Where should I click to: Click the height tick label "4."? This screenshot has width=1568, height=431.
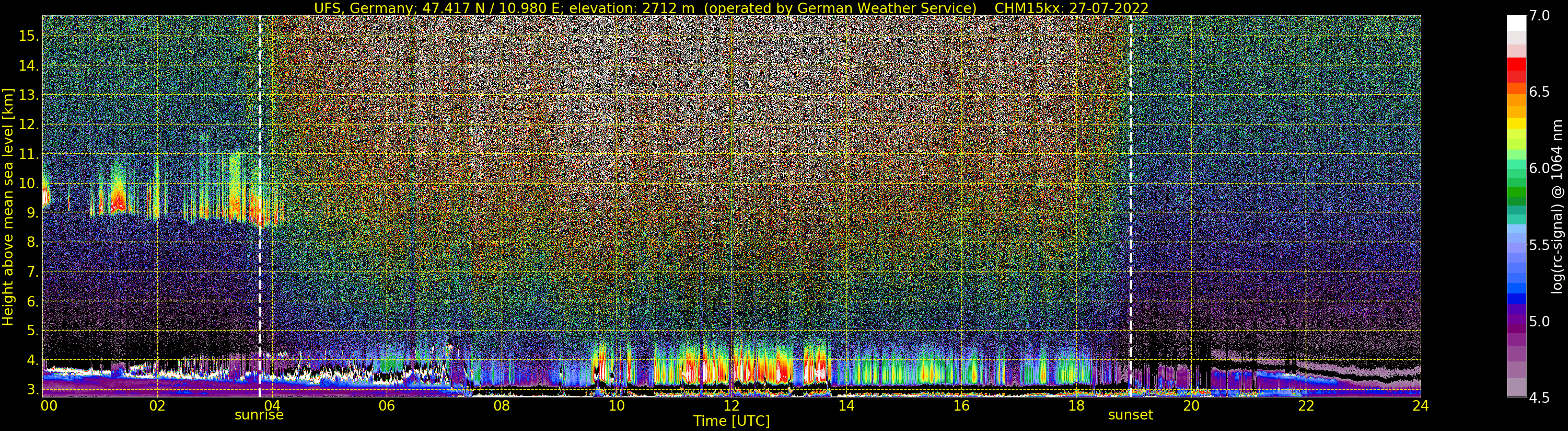pos(32,360)
